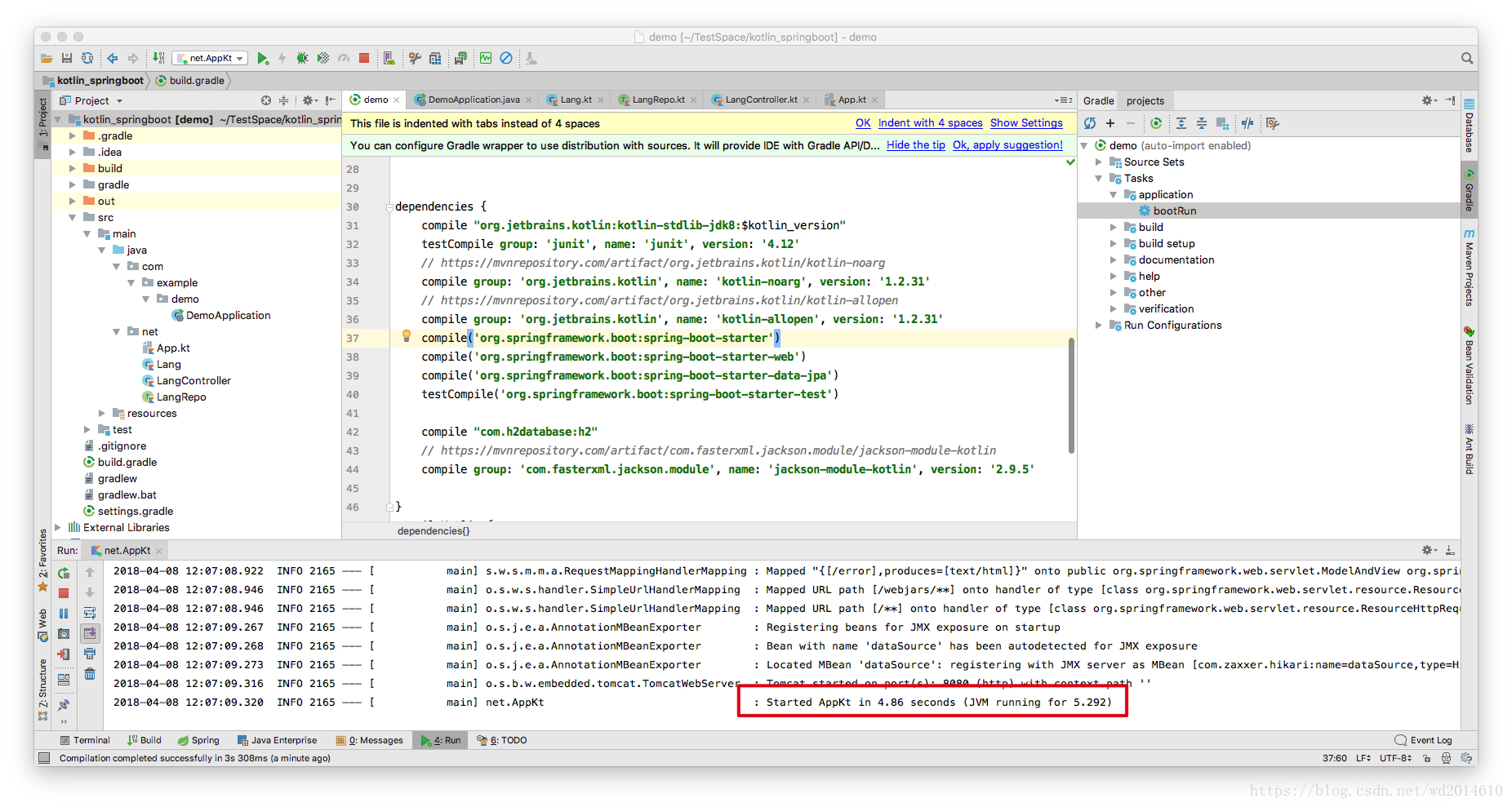This screenshot has width=1512, height=807.
Task: Attach a Gradle project with the plus icon
Action: pos(1110,123)
